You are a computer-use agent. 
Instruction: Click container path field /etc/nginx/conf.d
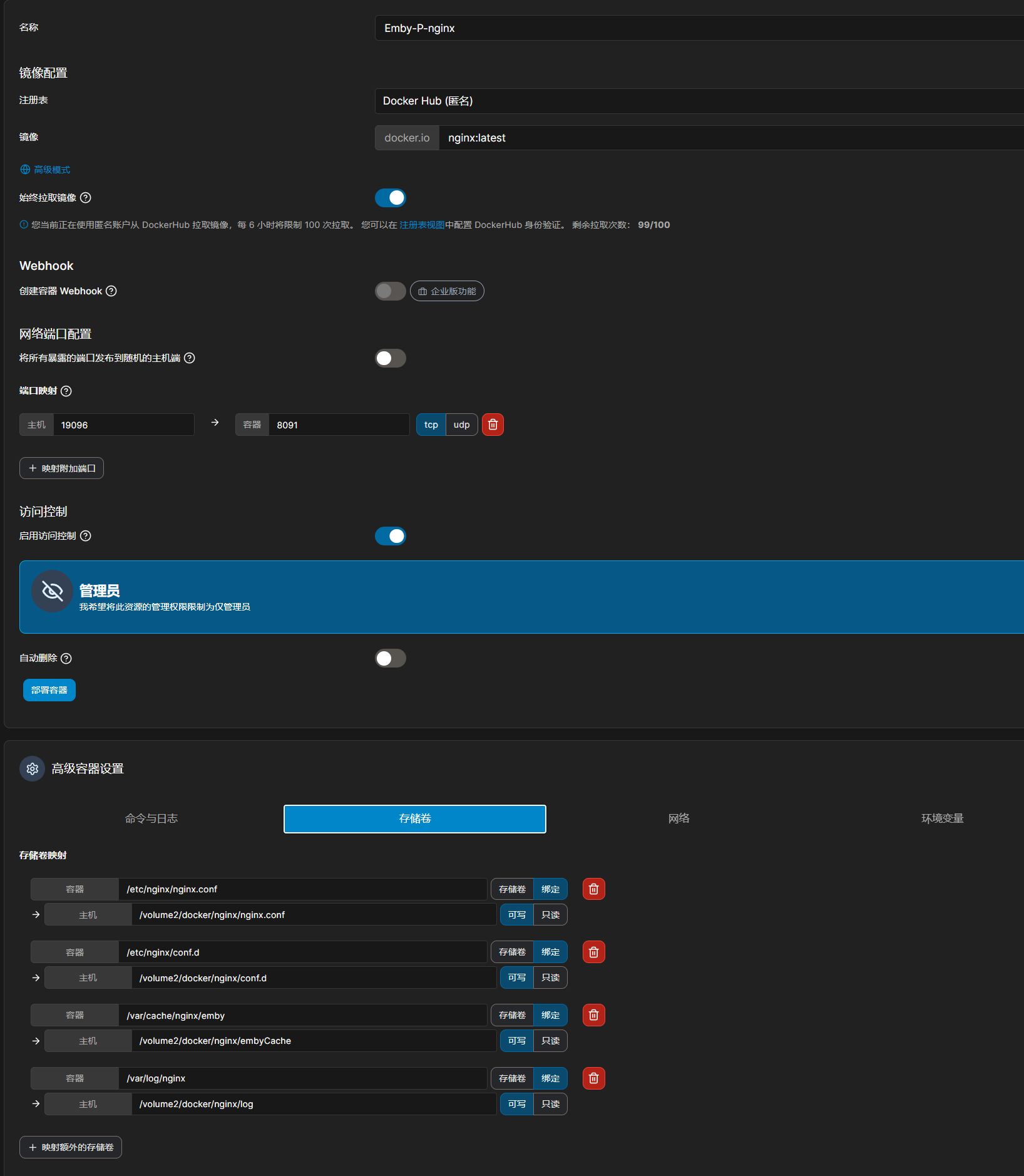(302, 952)
